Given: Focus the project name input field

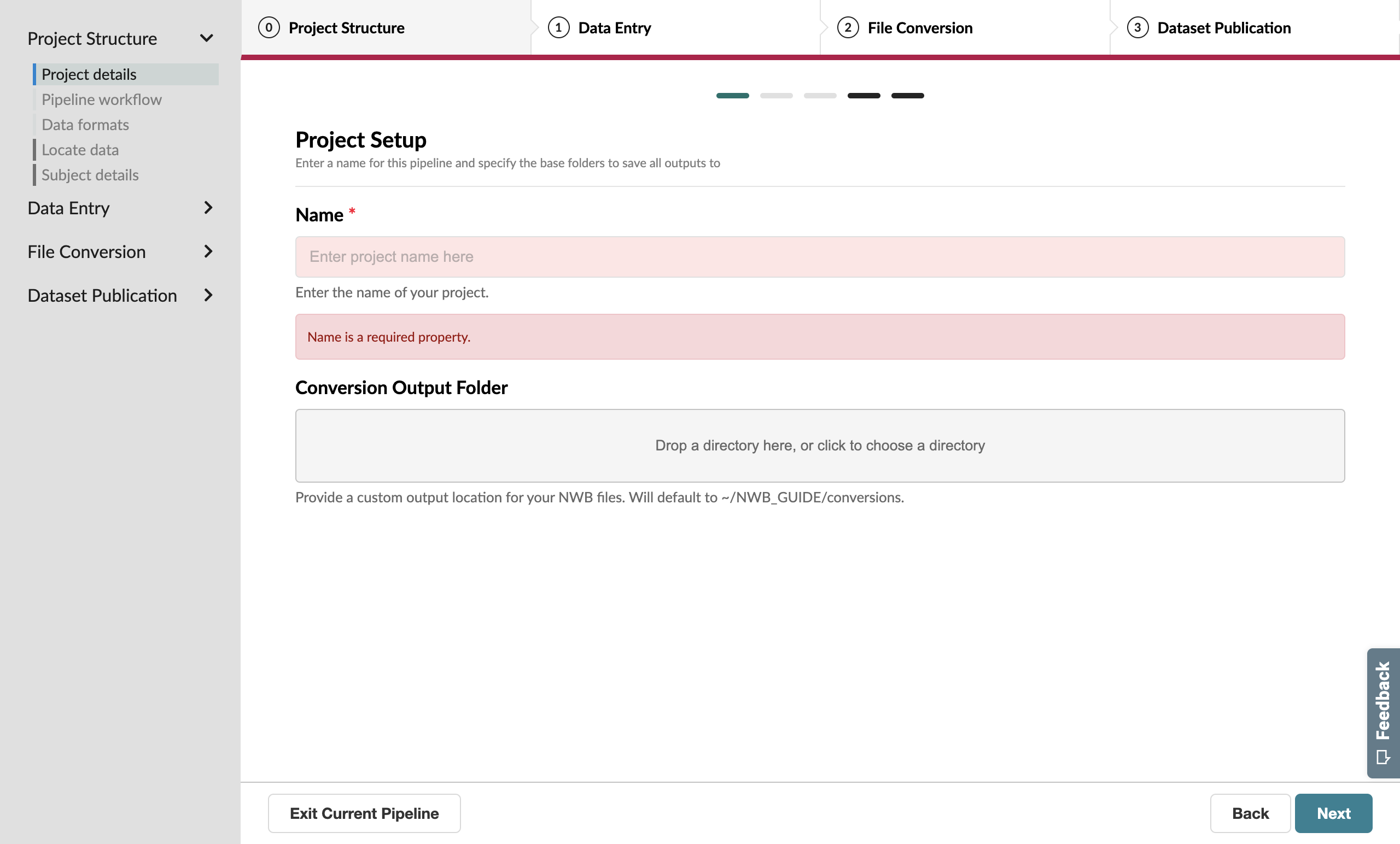Looking at the screenshot, I should pyautogui.click(x=820, y=257).
